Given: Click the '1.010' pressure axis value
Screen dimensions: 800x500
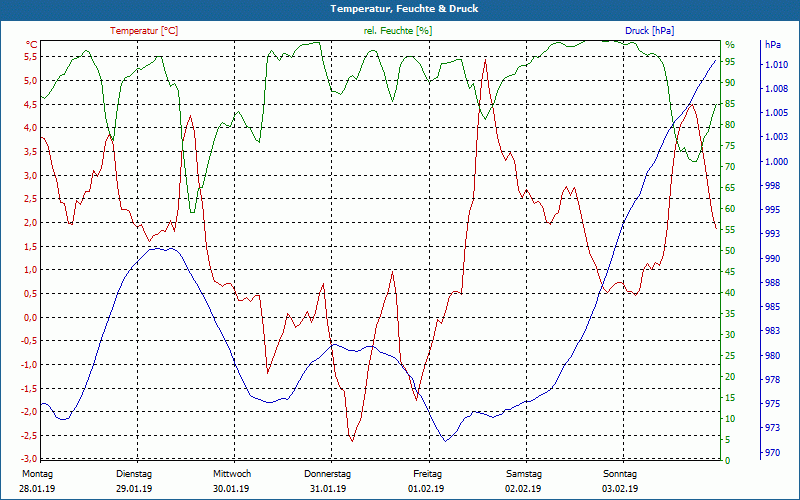Looking at the screenshot, I should click(777, 64).
